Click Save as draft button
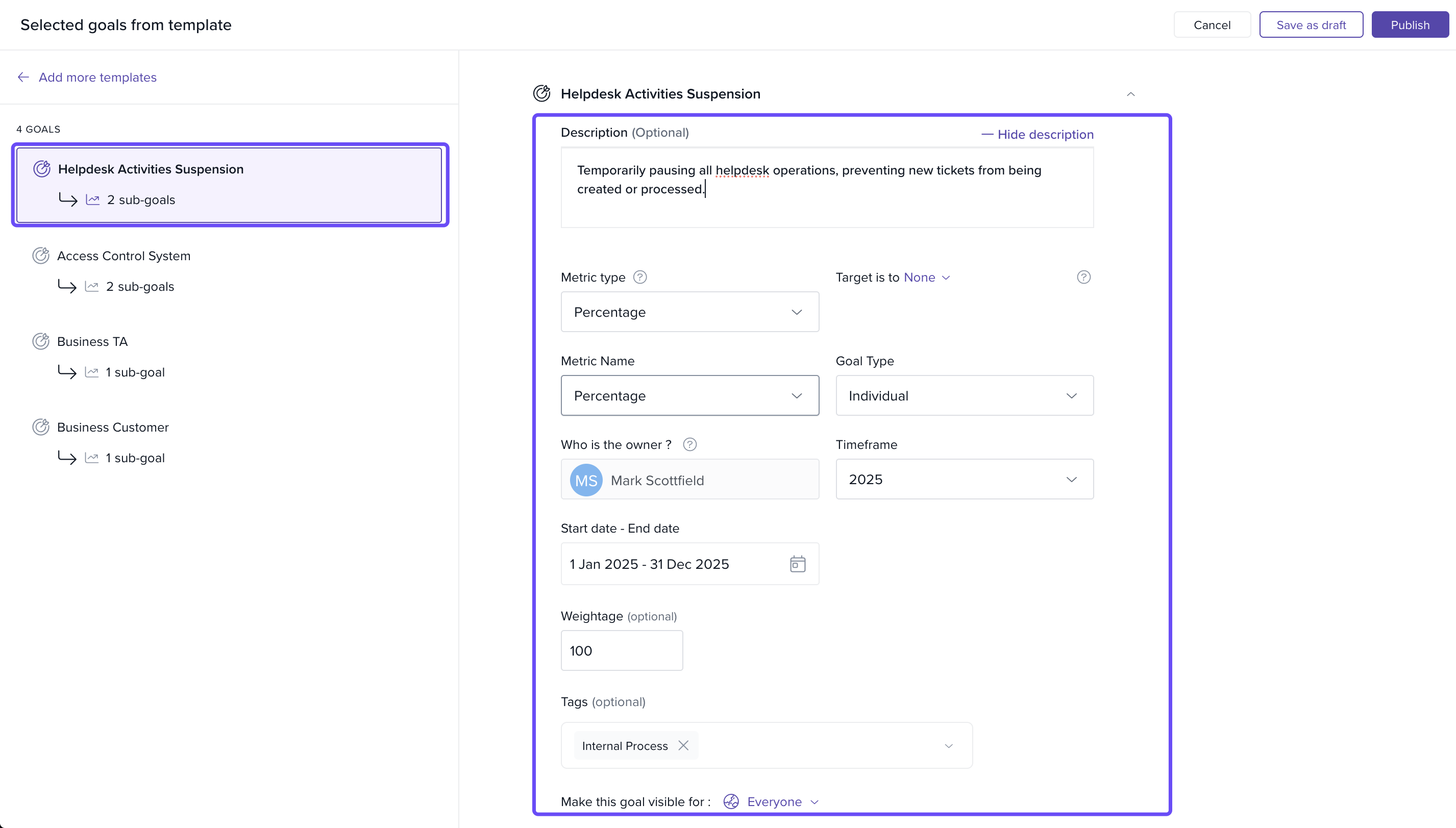 1311,24
